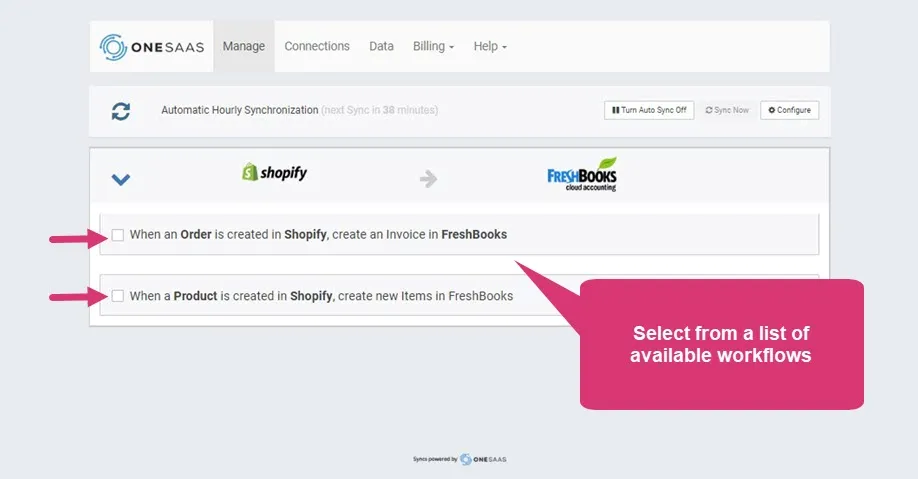This screenshot has width=918, height=479.
Task: Collapse the Shopify to FreshBooks chevron
Action: pyautogui.click(x=121, y=179)
